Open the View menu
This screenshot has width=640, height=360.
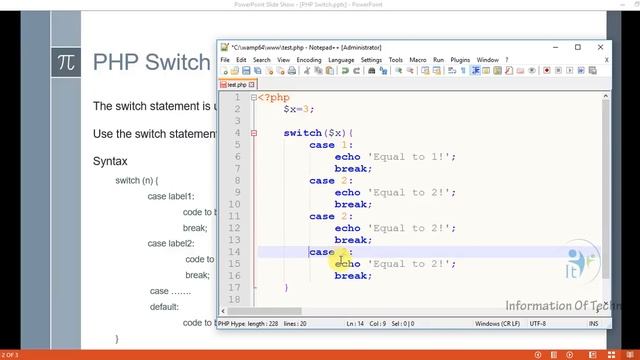click(283, 60)
